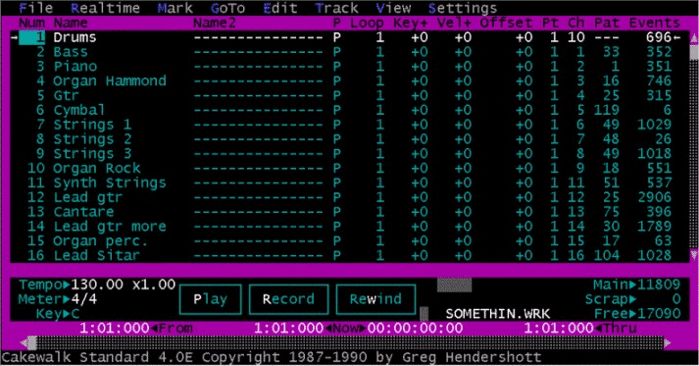Click scroll-up arrow of track list scrollbar
This screenshot has height=366, width=699.
[694, 39]
